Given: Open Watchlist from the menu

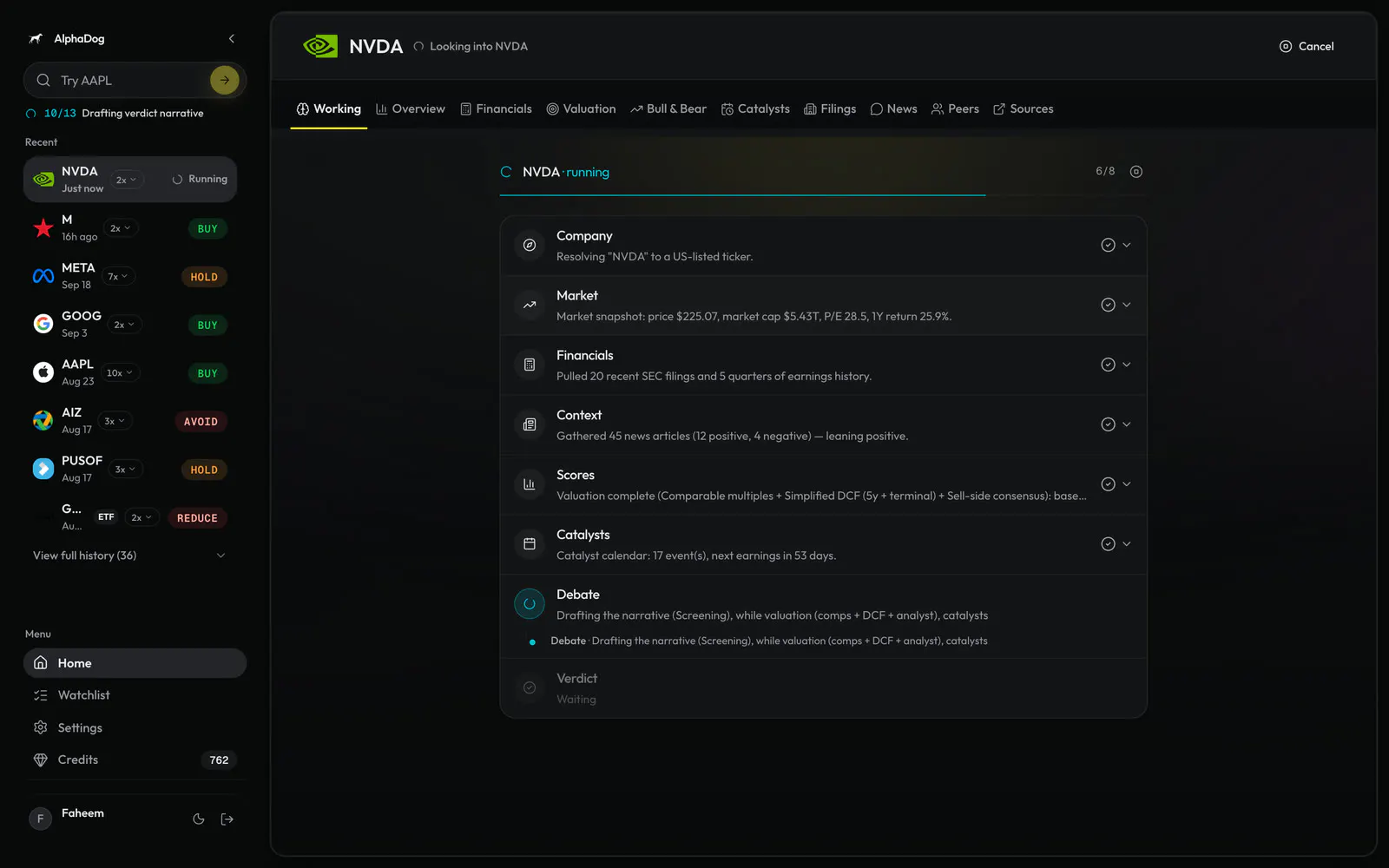Looking at the screenshot, I should pyautogui.click(x=135, y=695).
